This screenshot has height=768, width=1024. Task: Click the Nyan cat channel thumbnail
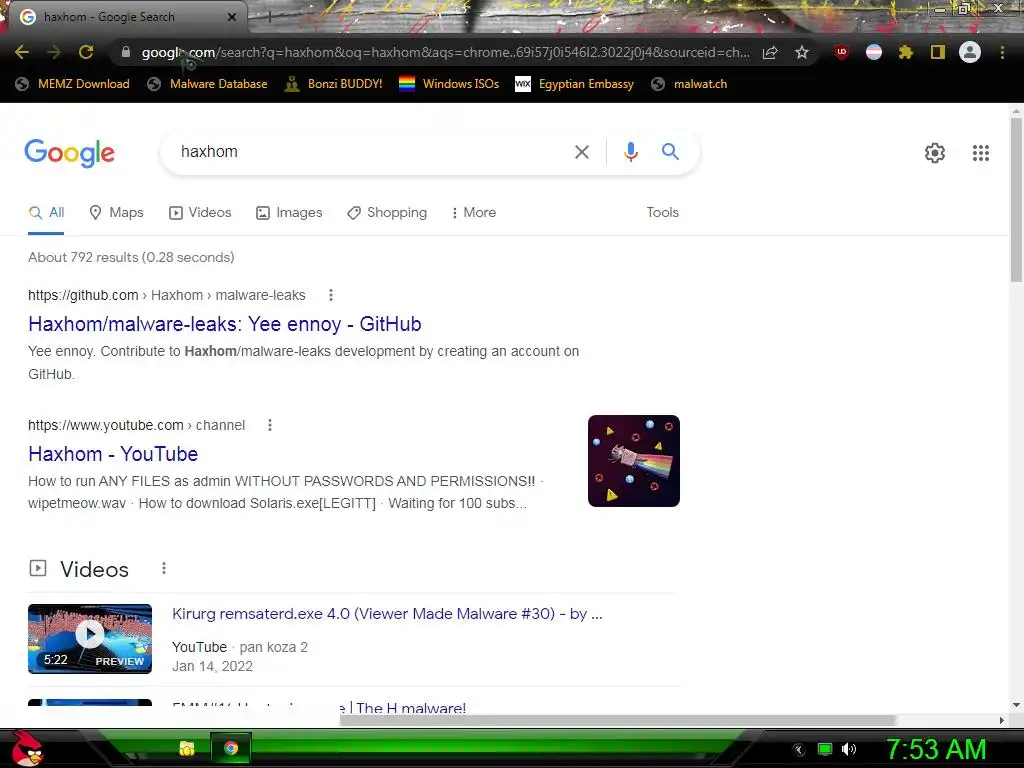633,461
